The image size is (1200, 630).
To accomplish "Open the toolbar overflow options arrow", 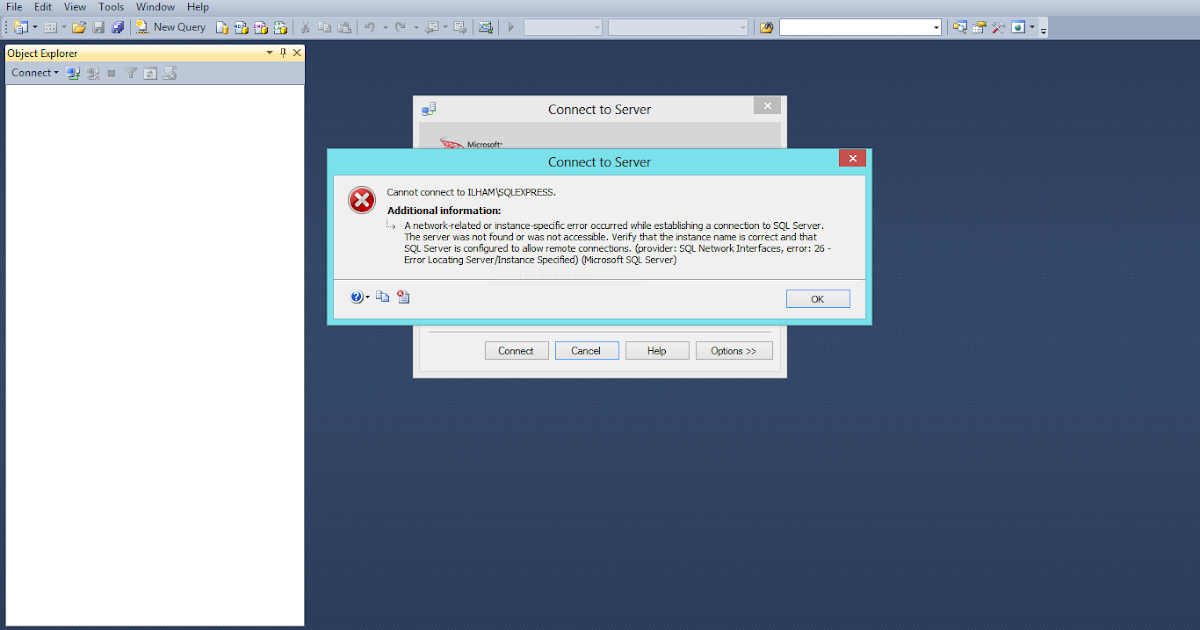I will coord(1043,31).
